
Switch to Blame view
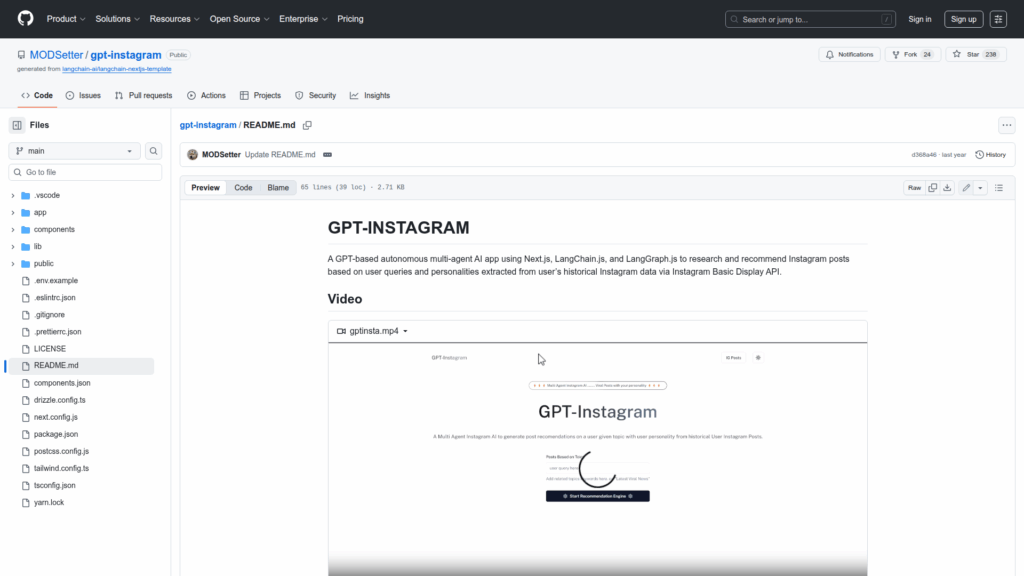click(278, 187)
